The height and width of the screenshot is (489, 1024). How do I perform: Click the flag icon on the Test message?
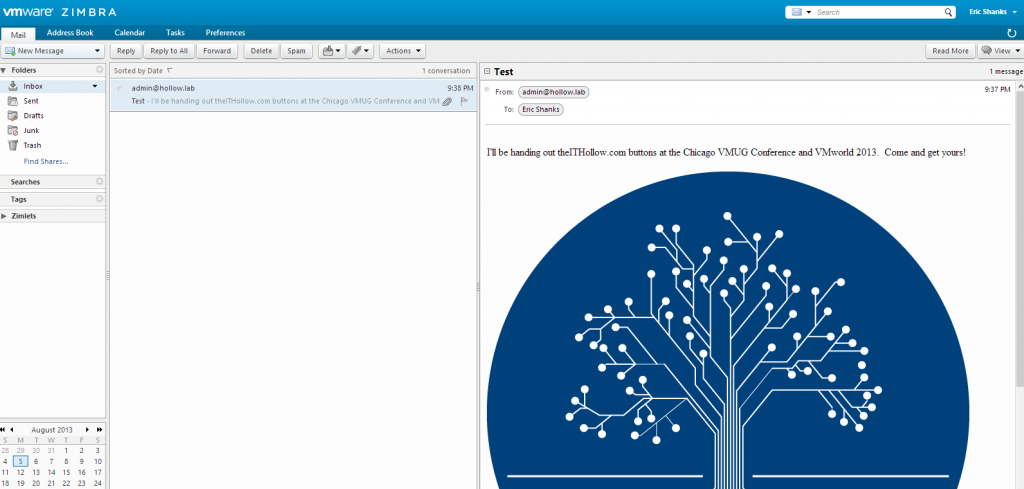point(464,101)
